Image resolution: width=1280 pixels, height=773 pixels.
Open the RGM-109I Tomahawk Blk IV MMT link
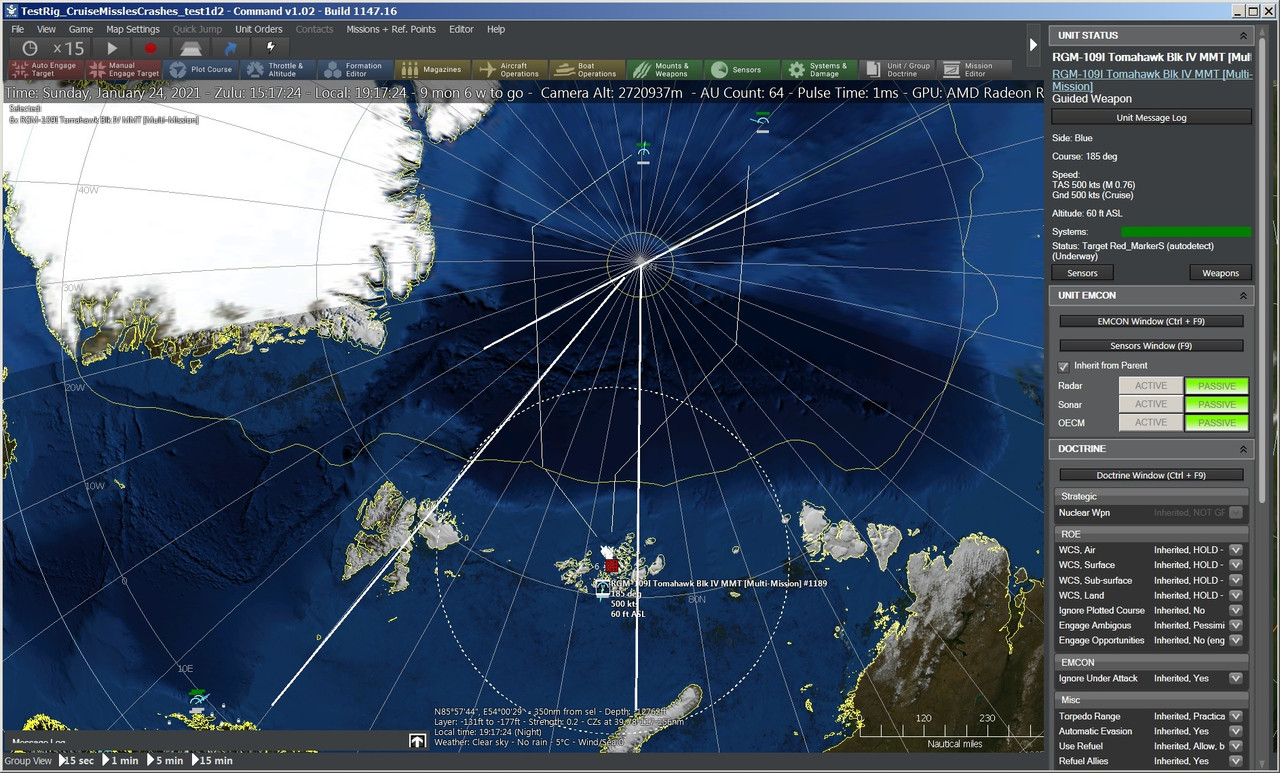coord(1152,80)
